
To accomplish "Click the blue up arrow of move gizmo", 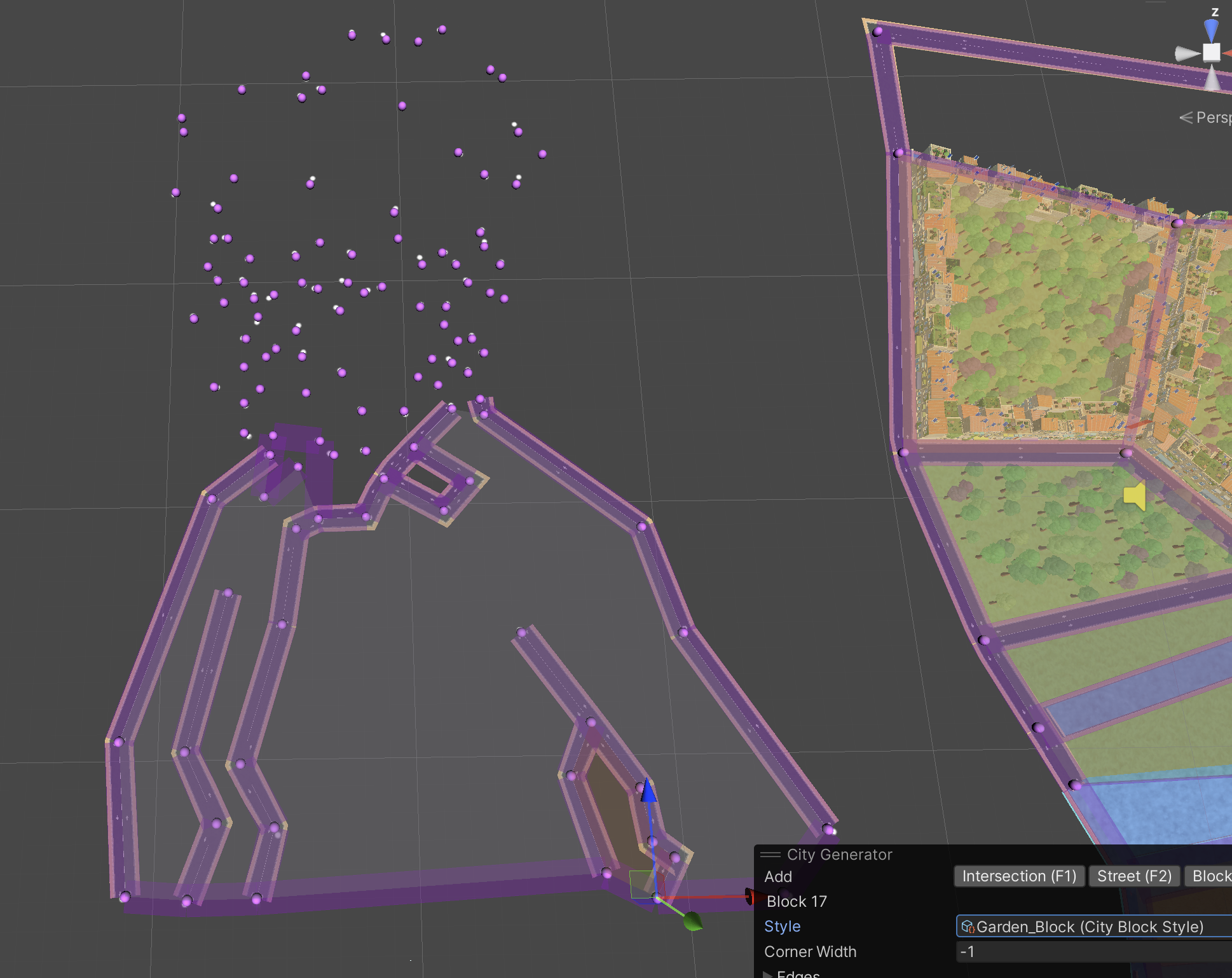I will (x=648, y=790).
